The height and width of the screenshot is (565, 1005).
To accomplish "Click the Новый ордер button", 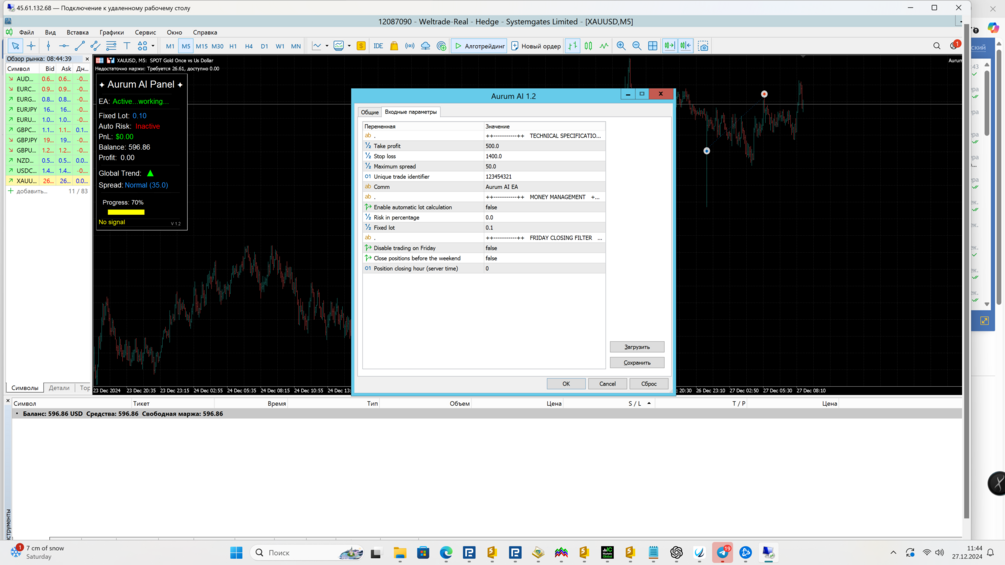I will 536,46.
